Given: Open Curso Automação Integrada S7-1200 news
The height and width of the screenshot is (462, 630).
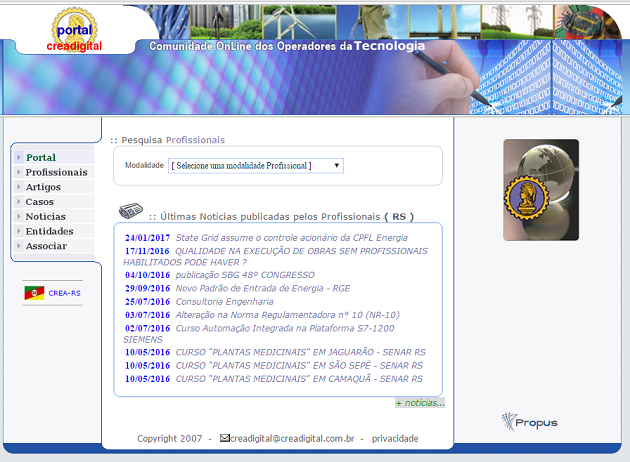Looking at the screenshot, I should pyautogui.click(x=259, y=334).
